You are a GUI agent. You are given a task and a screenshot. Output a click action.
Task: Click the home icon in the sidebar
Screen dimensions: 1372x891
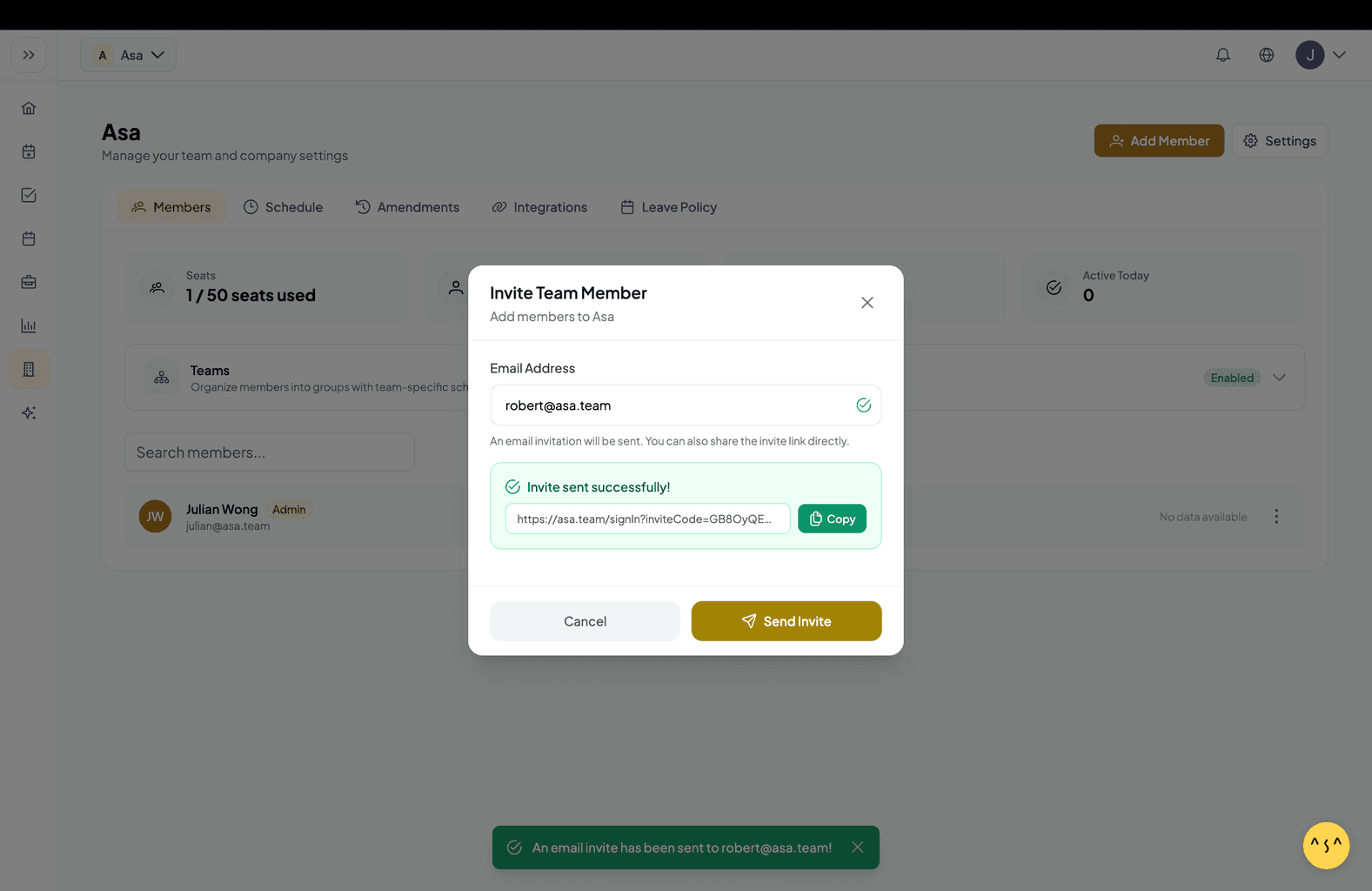29,109
